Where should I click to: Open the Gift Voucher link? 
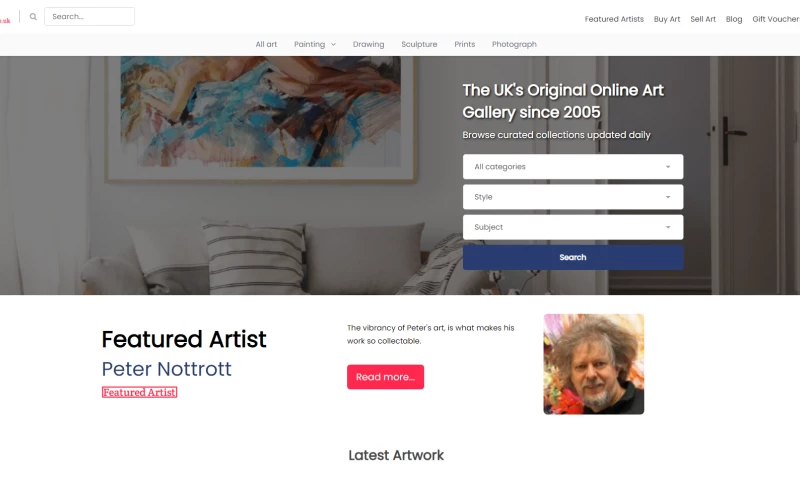(776, 19)
